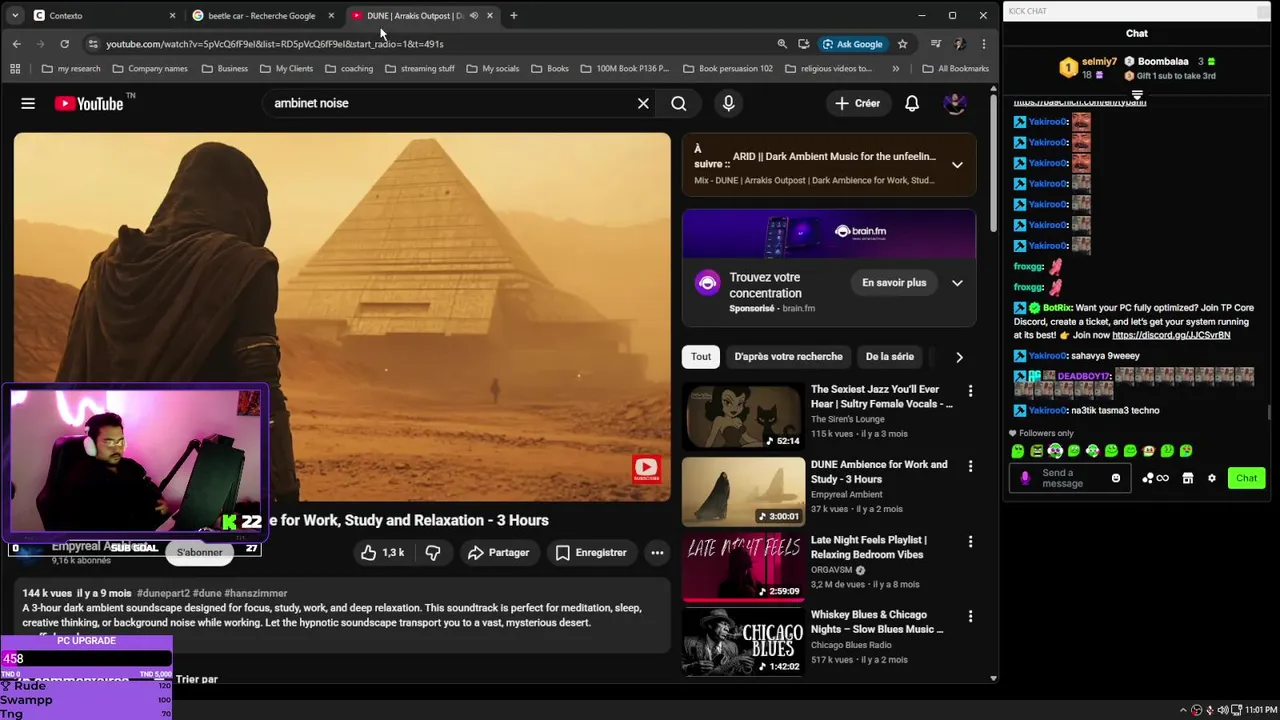
Task: Go back in Chrome history
Action: (17, 44)
